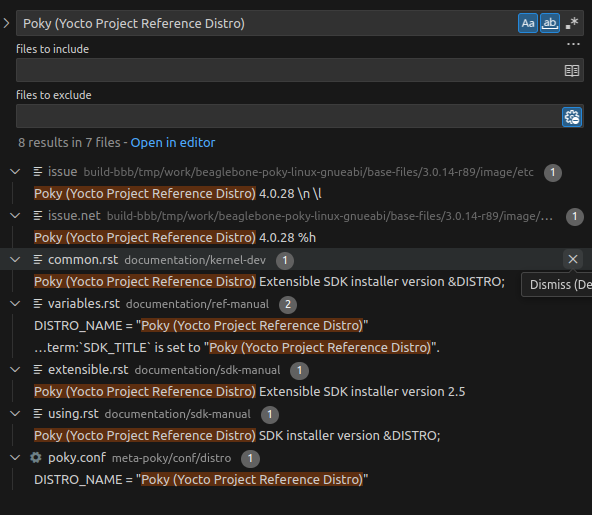Open the poky.conf gear file icon
The image size is (592, 515).
(36, 458)
